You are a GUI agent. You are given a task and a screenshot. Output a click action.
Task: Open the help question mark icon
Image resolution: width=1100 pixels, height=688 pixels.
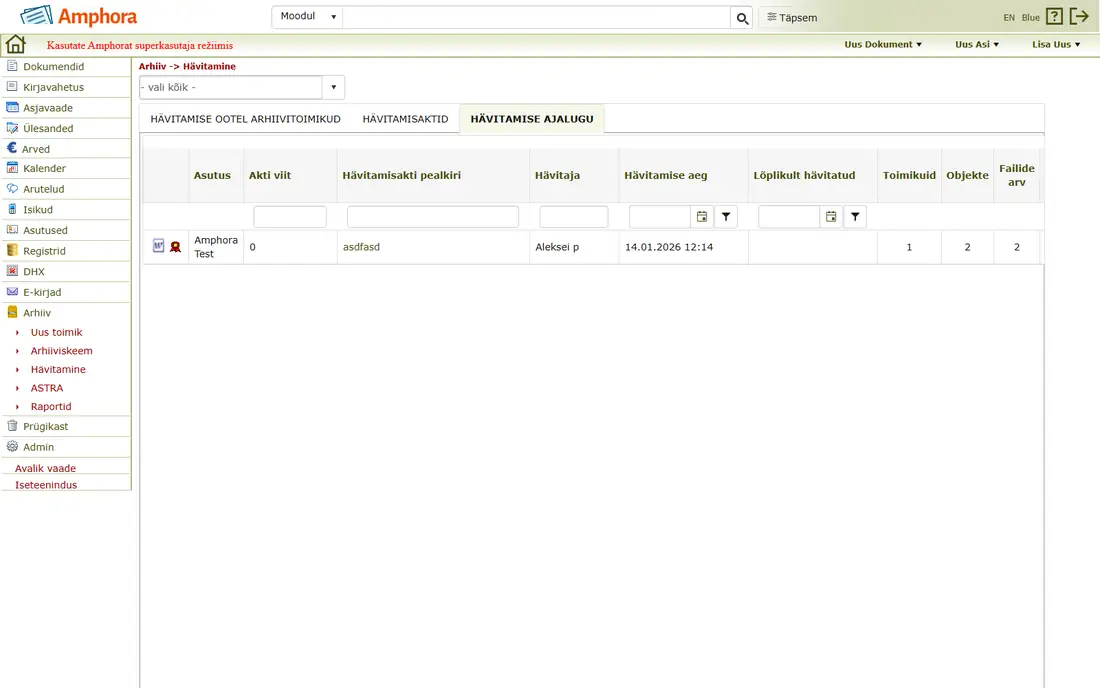point(1054,17)
